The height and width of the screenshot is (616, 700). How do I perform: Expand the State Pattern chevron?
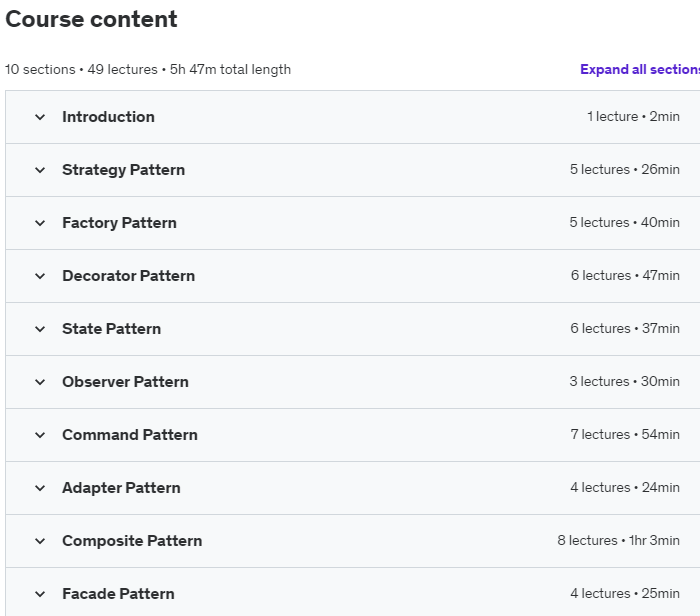tap(40, 329)
